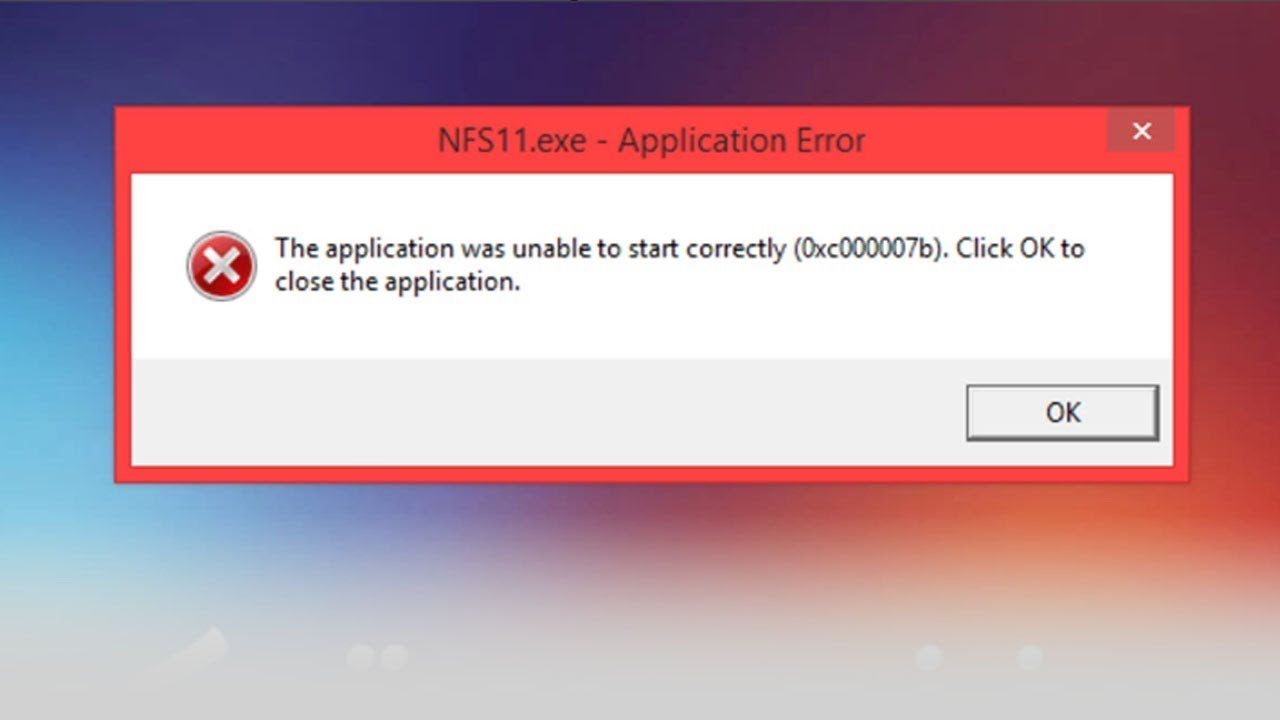
Task: Click the 'Click OK to' phrase
Action: click(1020, 248)
